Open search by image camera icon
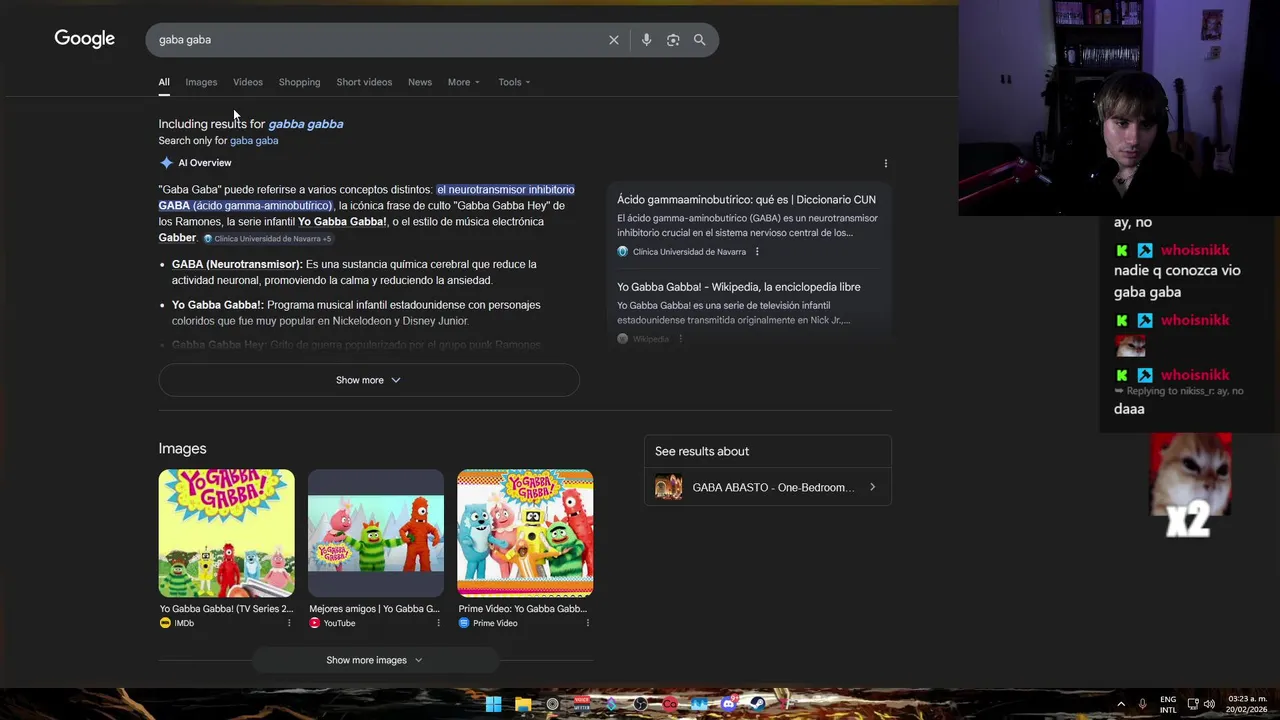 click(x=673, y=40)
